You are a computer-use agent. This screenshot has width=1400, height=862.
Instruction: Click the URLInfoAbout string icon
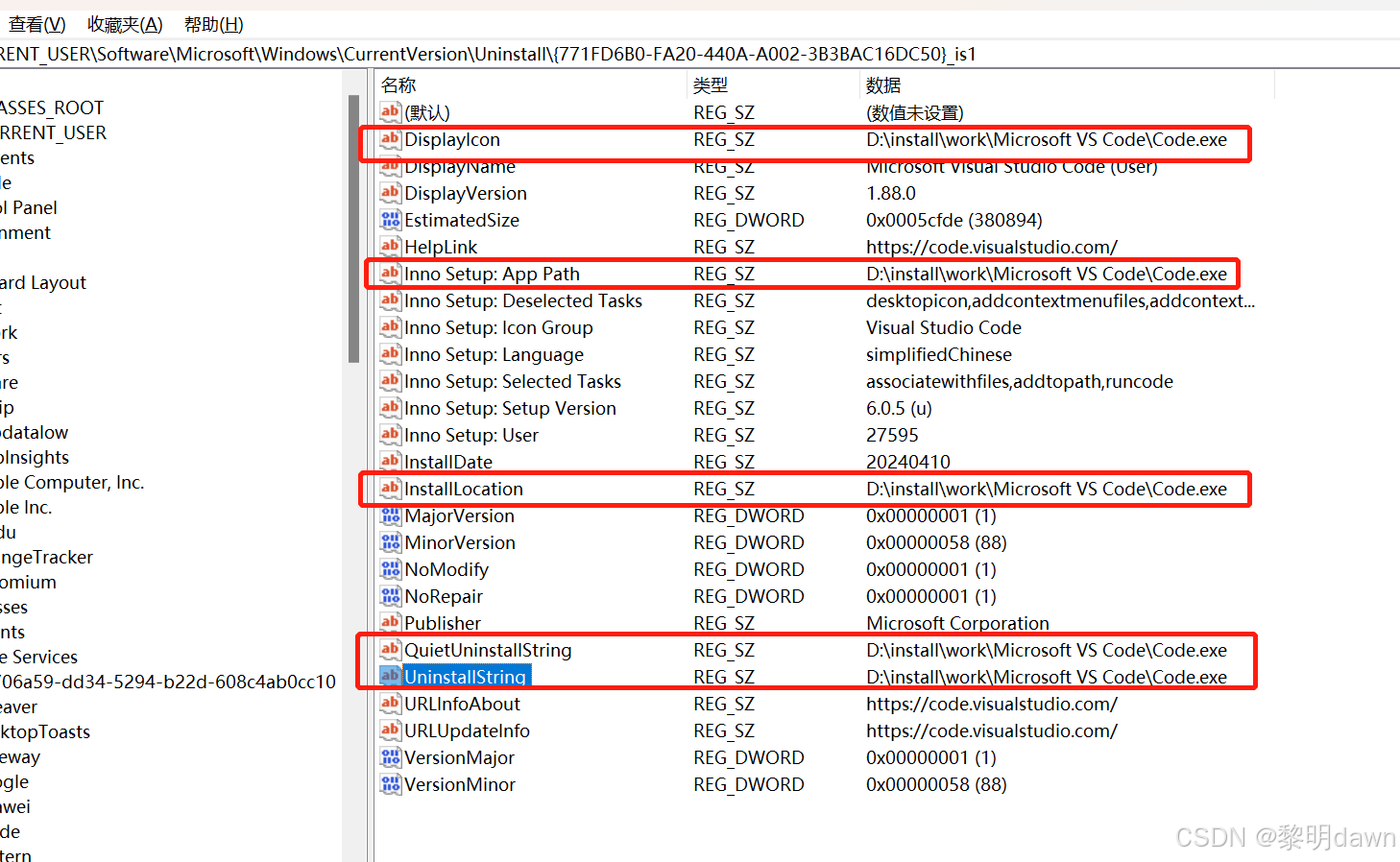pos(390,704)
